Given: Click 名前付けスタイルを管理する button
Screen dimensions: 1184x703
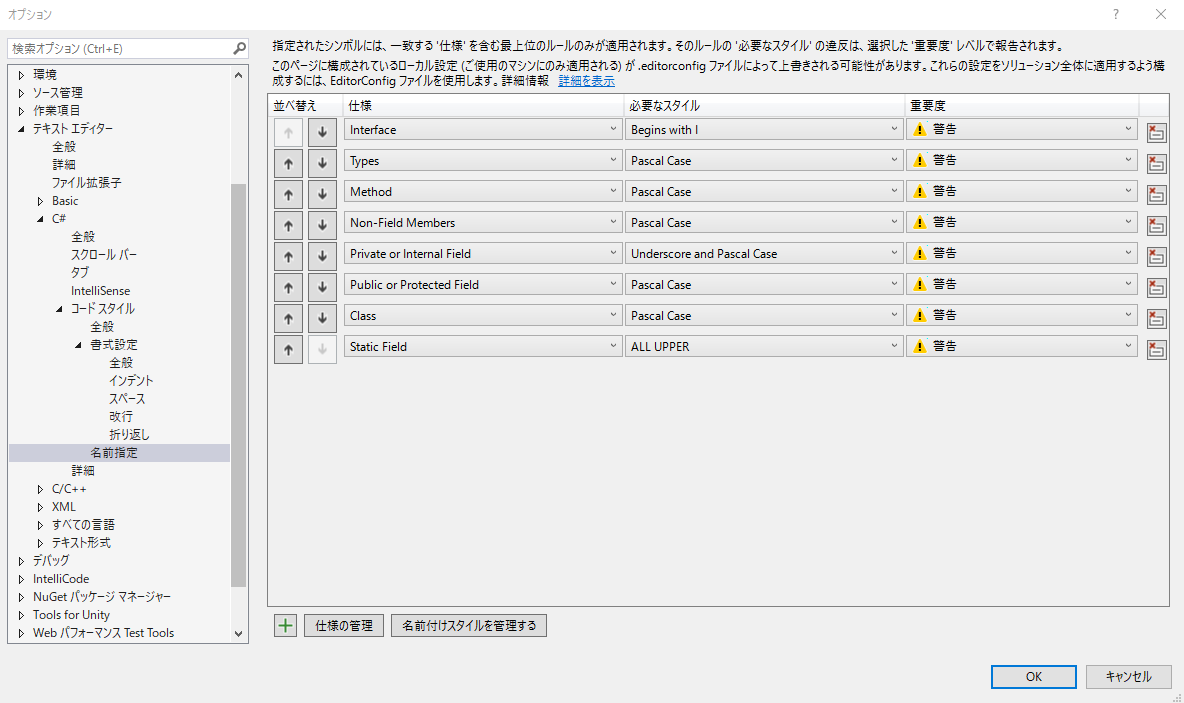Looking at the screenshot, I should [x=469, y=625].
